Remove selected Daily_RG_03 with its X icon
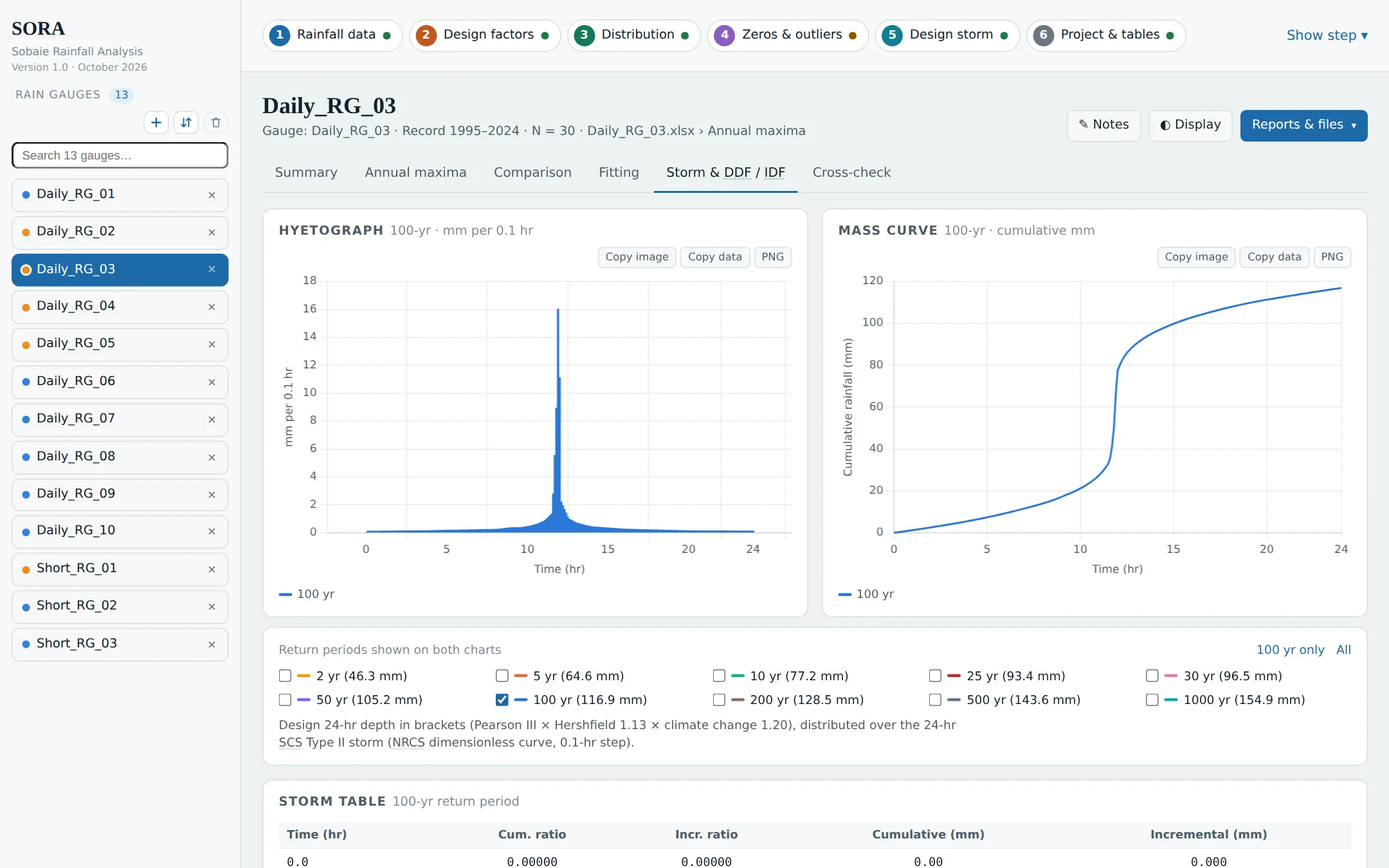The height and width of the screenshot is (868, 1389). 212,269
